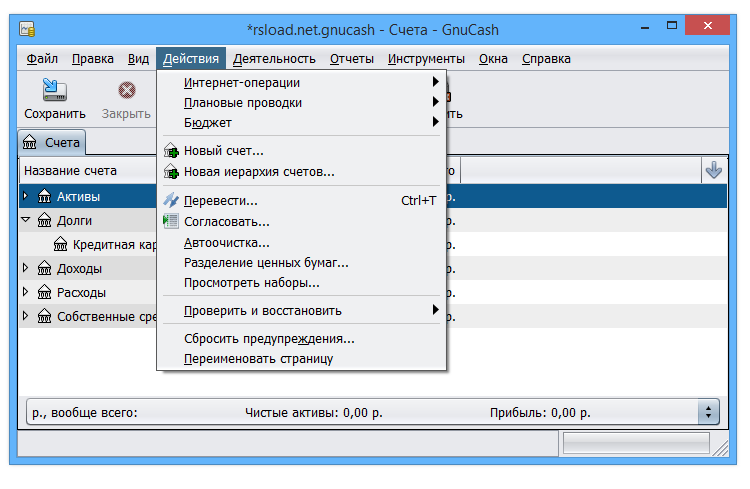Click the 'р., вообще всего:' summary label
750x489 pixels.
tap(85, 412)
